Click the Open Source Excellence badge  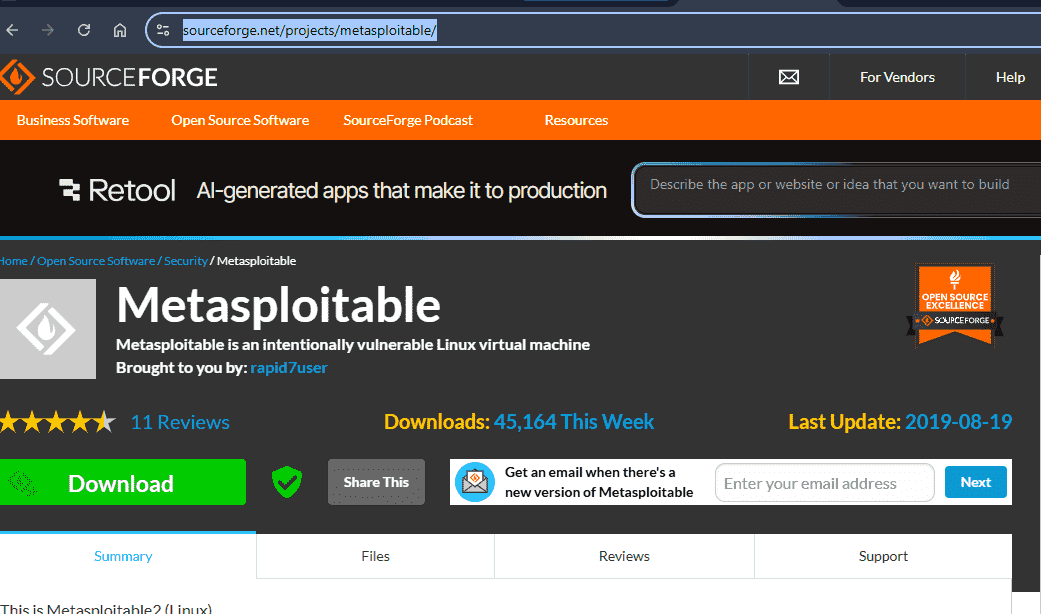click(955, 305)
